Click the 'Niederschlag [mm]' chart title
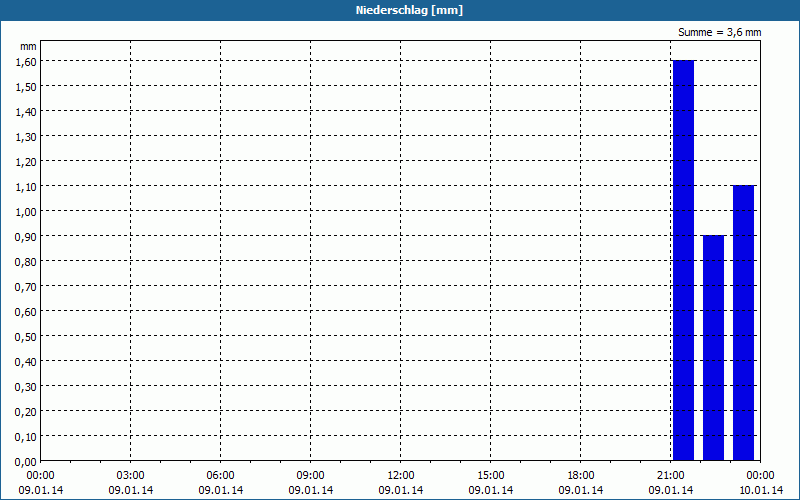The width and height of the screenshot is (800, 500). 409,10
